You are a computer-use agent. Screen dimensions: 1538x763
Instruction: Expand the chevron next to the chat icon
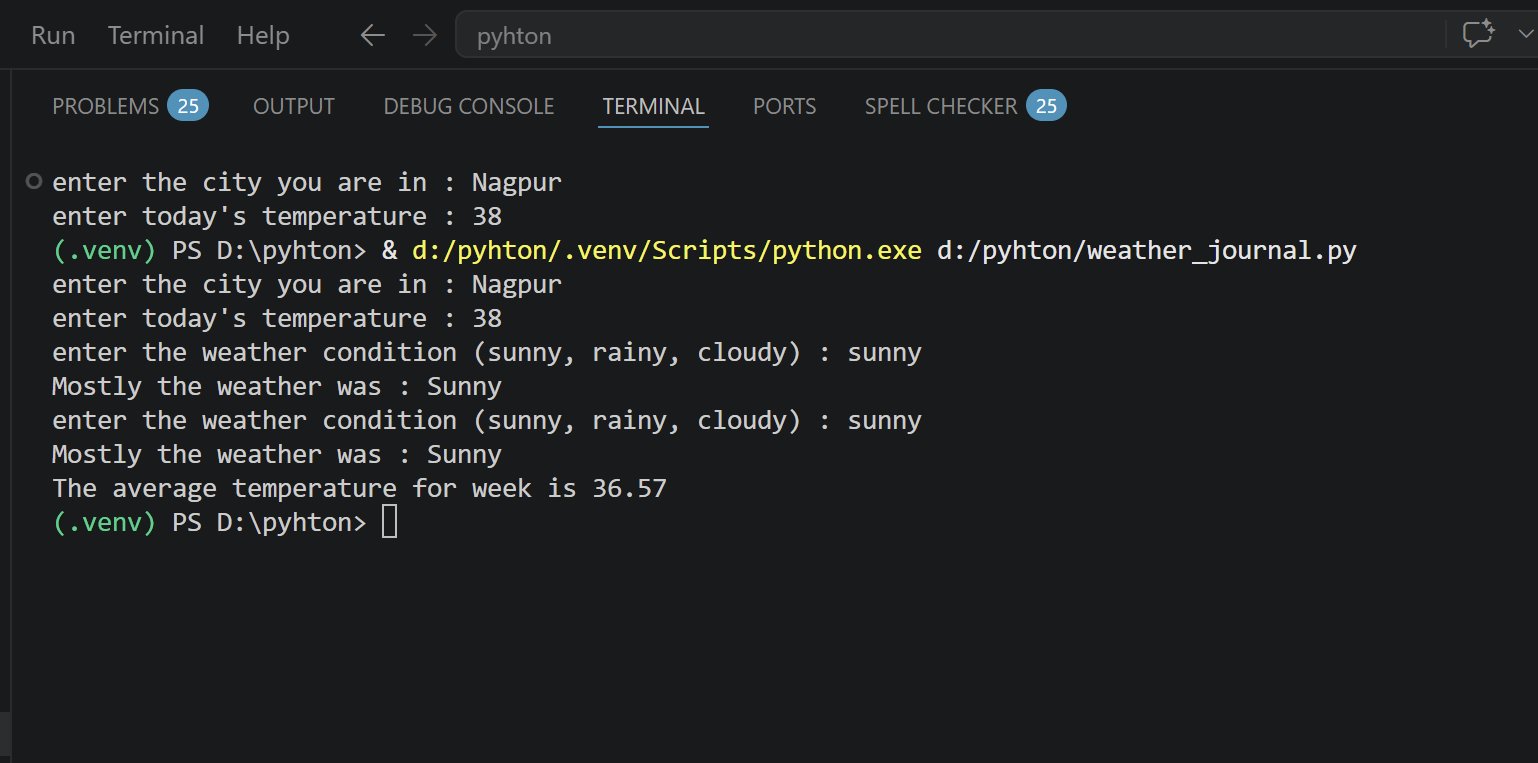pos(1526,35)
